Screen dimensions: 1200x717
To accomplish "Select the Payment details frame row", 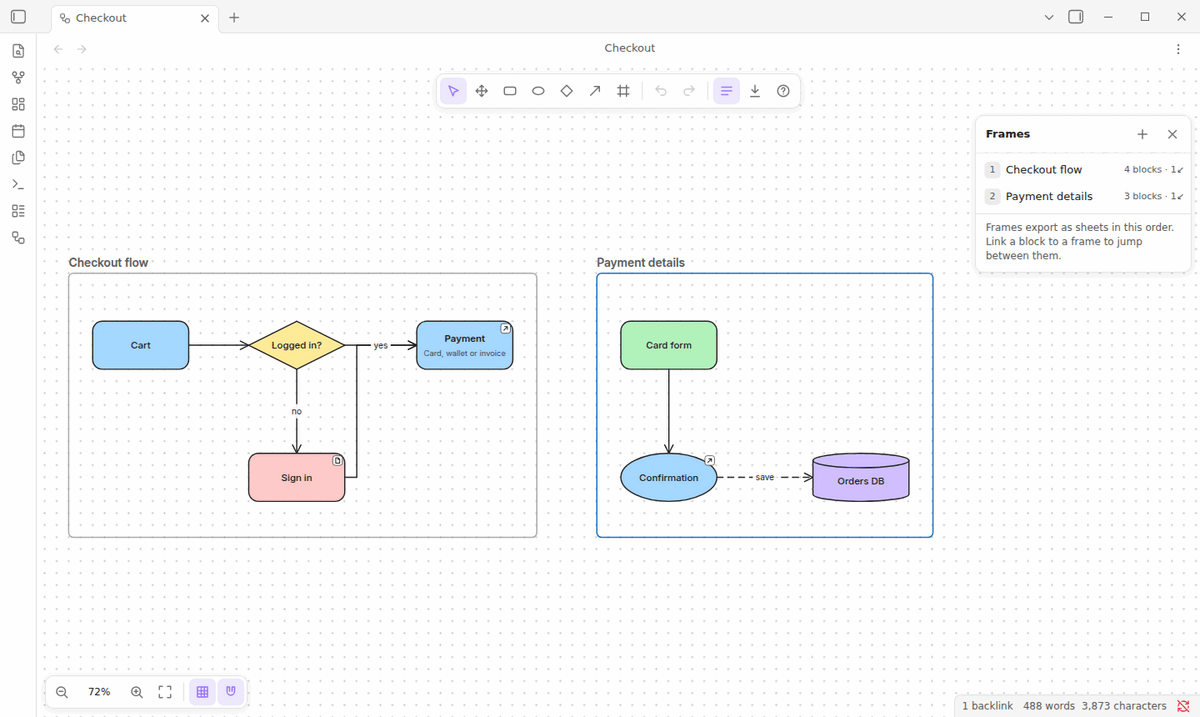I will pyautogui.click(x=1084, y=197).
